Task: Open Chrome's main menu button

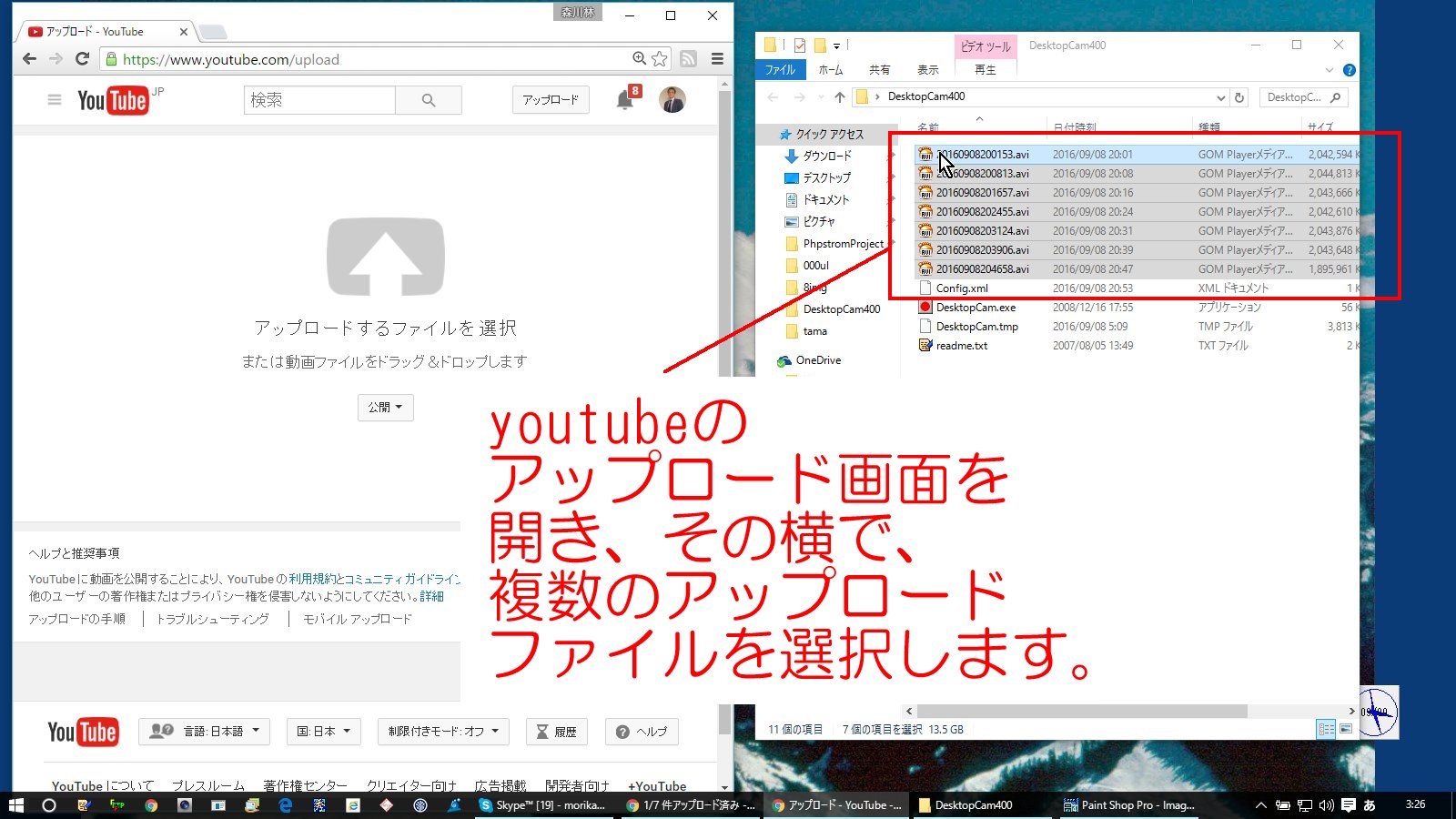Action: point(717,59)
